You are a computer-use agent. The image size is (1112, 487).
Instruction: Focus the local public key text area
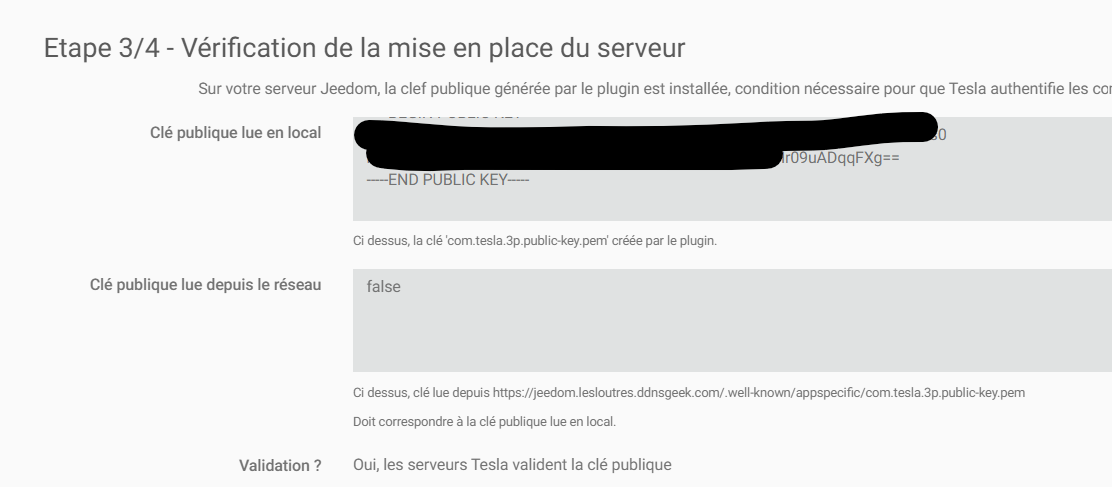(732, 169)
